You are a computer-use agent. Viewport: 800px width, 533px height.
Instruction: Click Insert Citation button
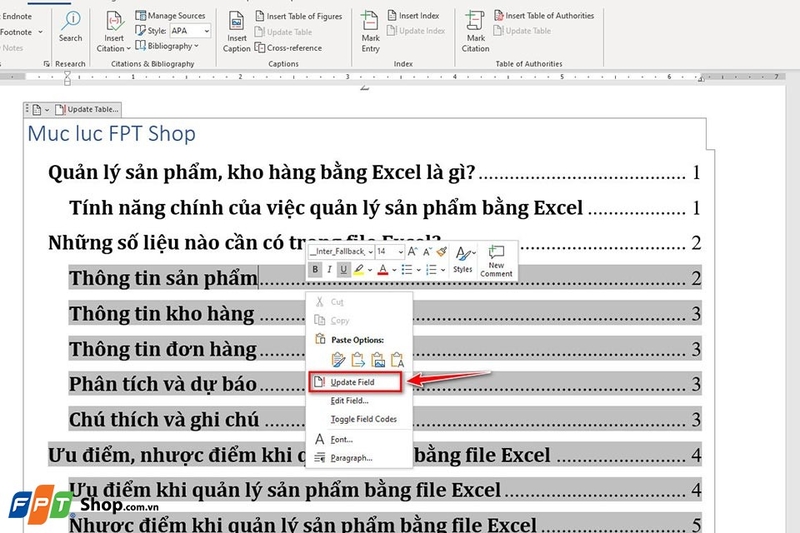(x=114, y=32)
